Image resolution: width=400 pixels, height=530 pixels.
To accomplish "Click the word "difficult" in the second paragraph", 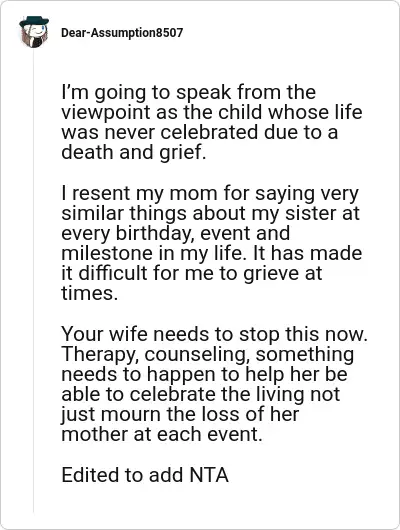I will pos(114,273).
